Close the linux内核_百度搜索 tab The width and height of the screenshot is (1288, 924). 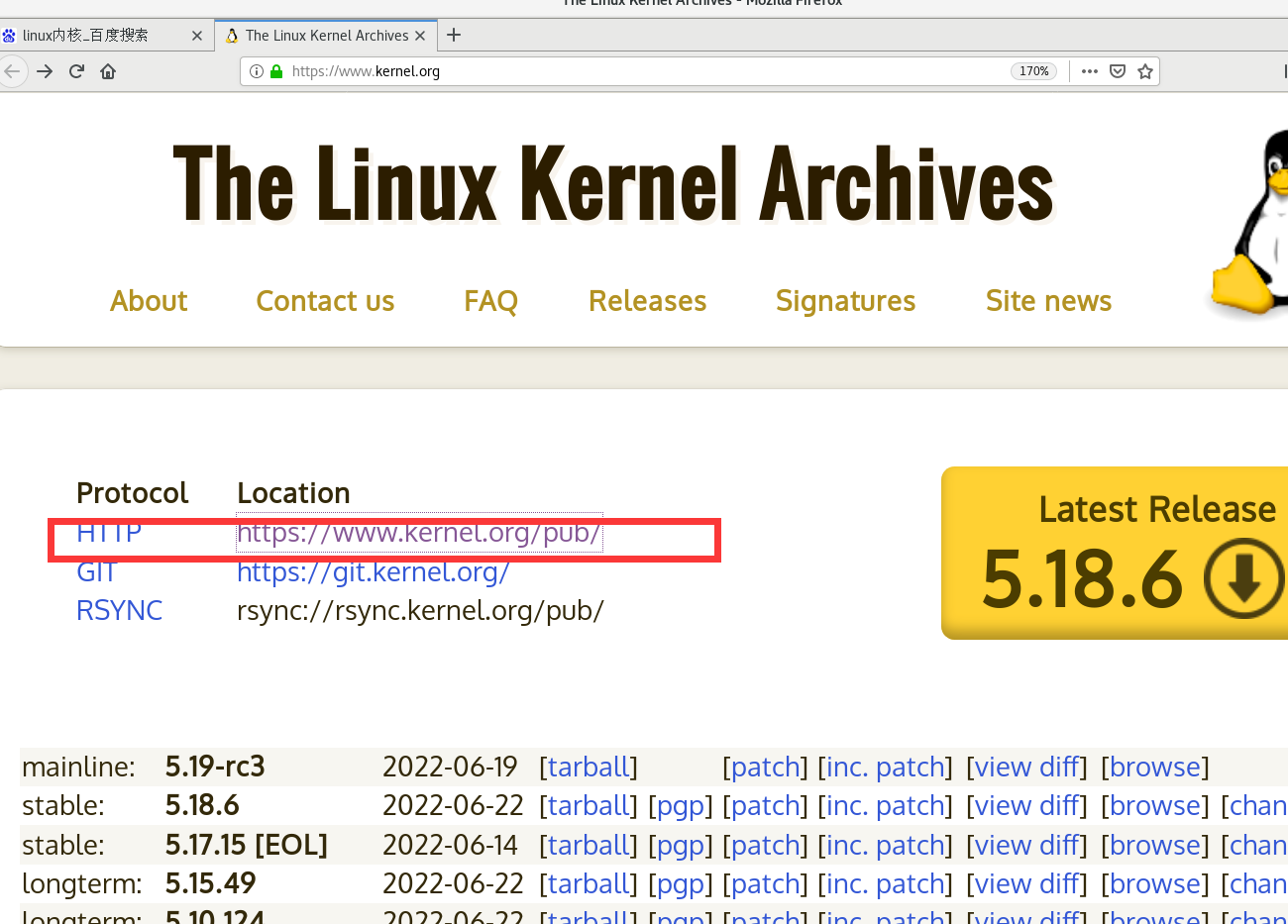tap(197, 36)
